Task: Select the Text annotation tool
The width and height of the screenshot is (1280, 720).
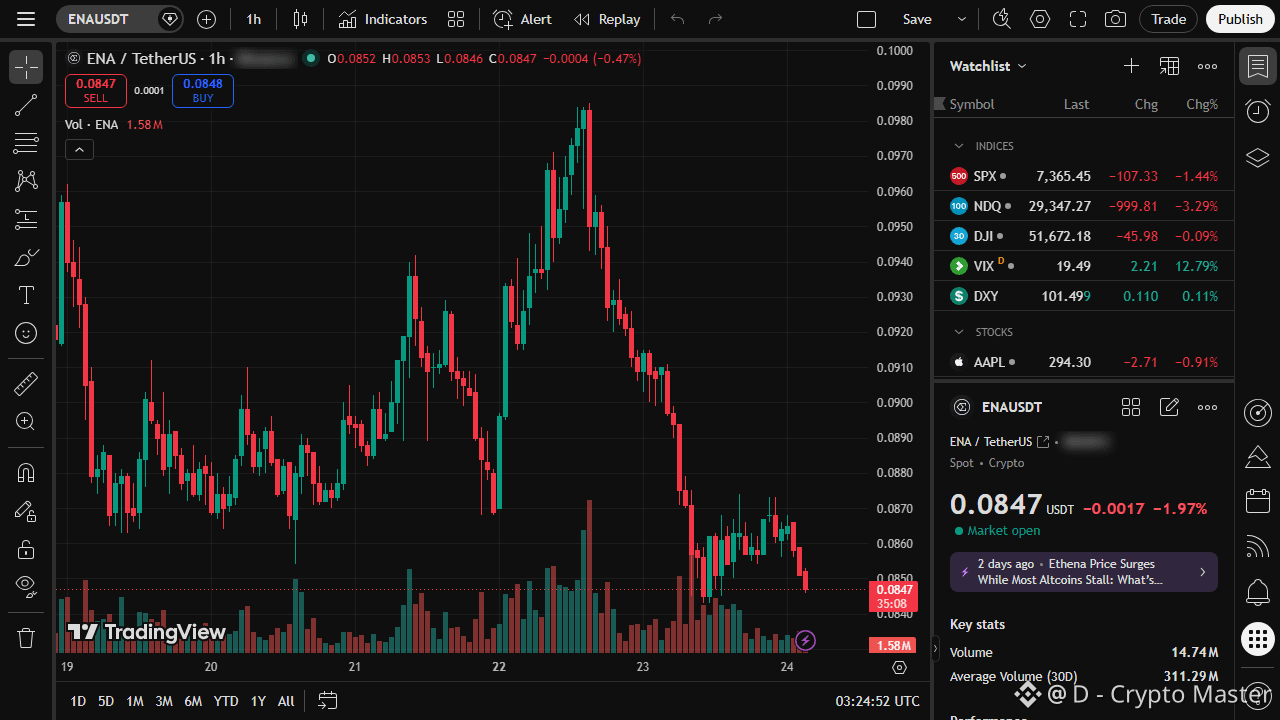Action: [26, 295]
